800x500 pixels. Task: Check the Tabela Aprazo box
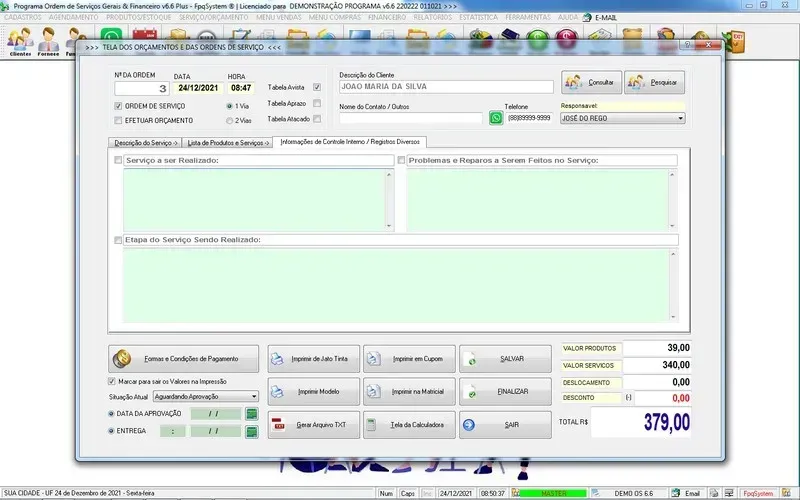317,103
